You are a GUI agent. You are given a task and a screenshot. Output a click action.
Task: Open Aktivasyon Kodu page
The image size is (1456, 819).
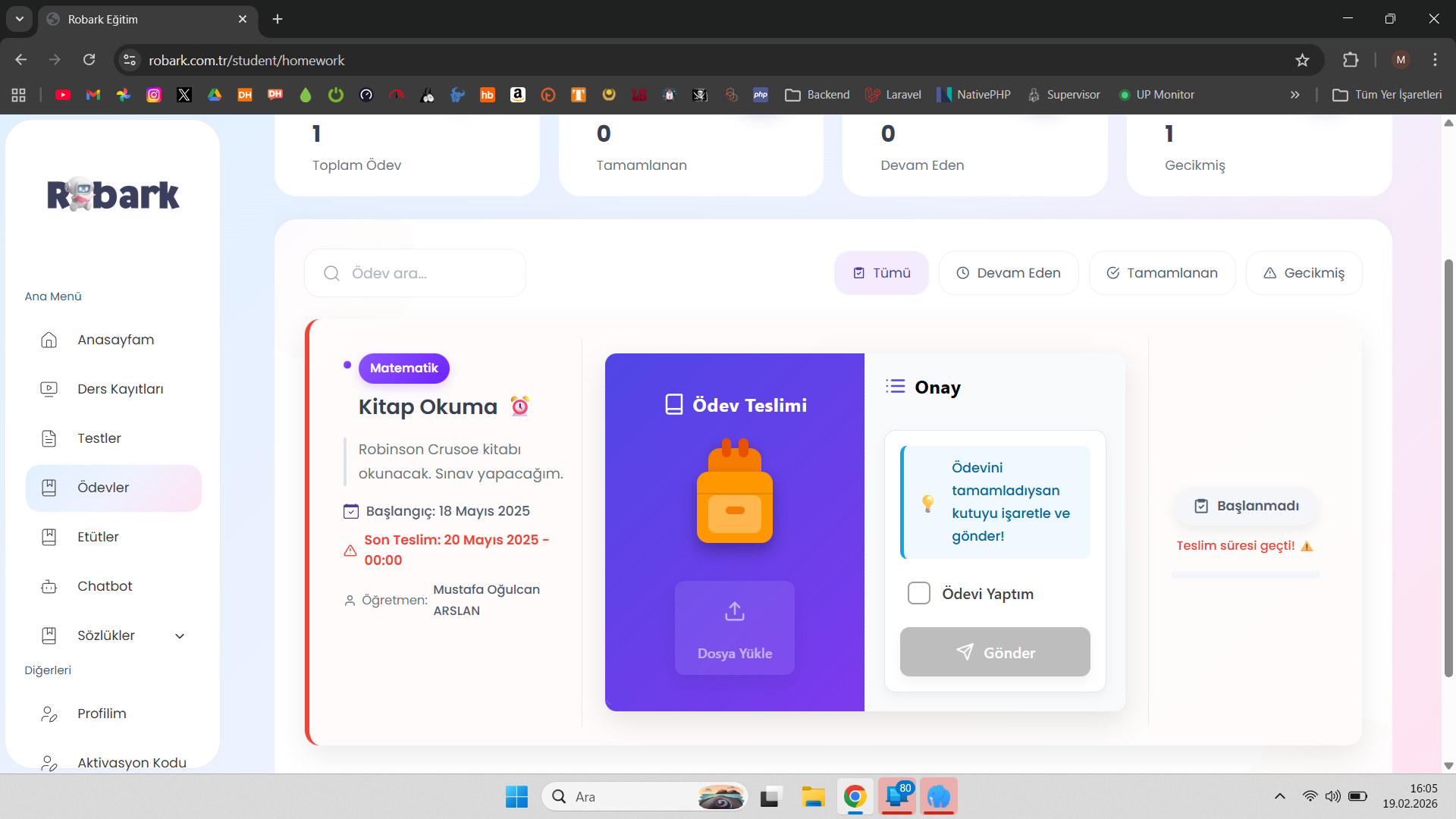[x=131, y=763]
